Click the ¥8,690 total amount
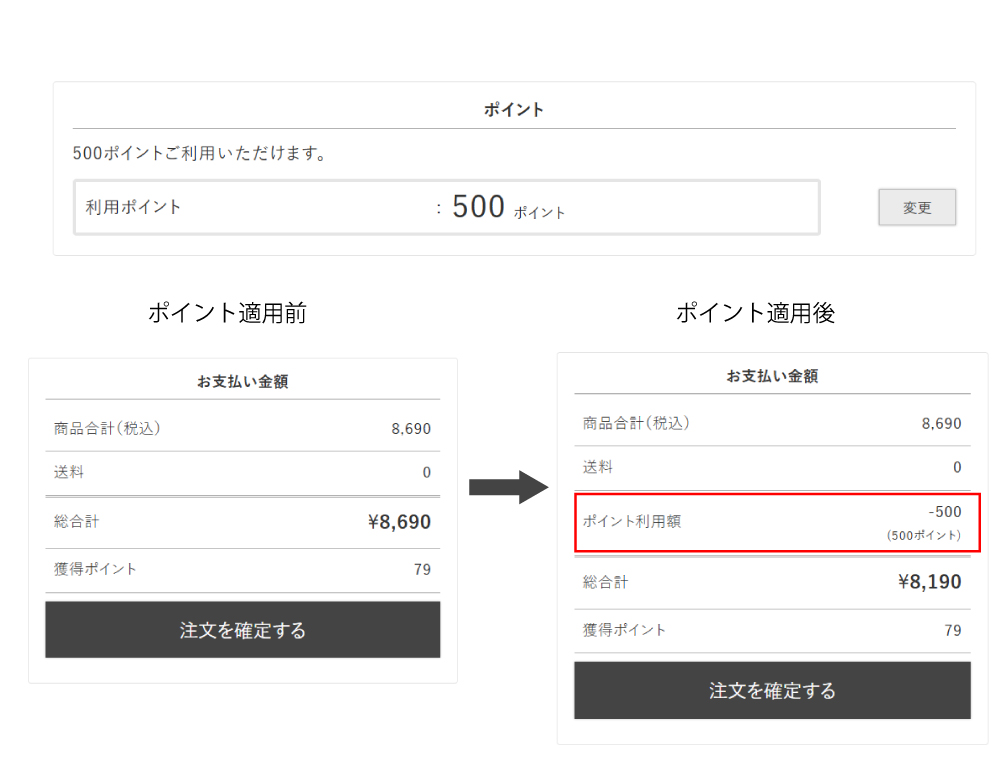This screenshot has height=763, width=1000. coord(399,522)
